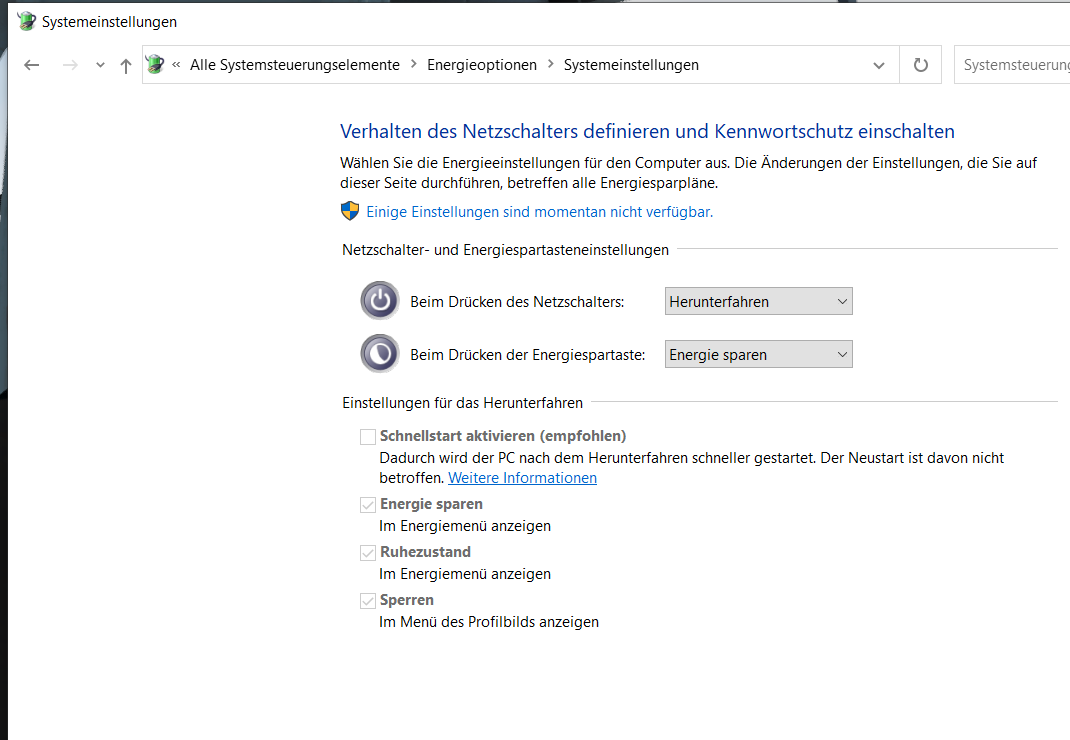1070x740 pixels.
Task: Go back with the back arrow
Action: tap(31, 65)
